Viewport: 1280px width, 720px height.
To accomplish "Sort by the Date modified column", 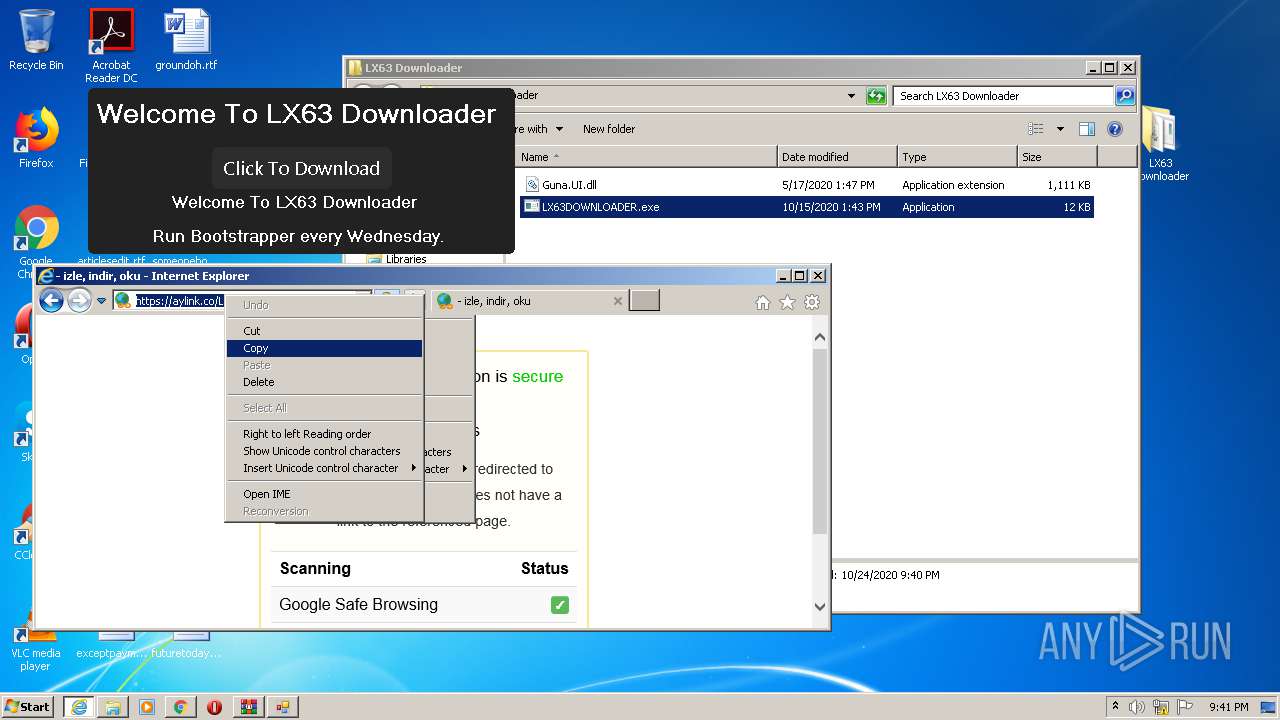I will [x=837, y=157].
